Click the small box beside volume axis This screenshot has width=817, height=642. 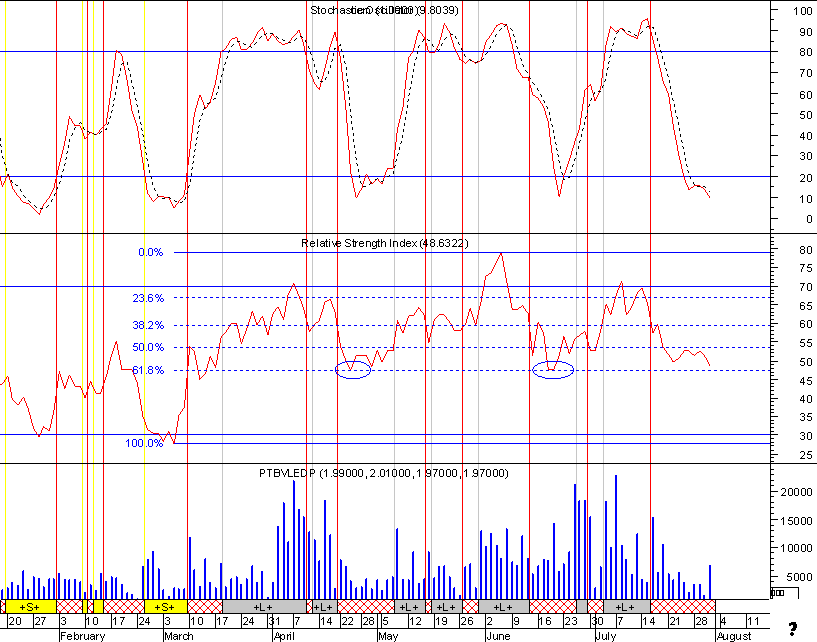(784, 593)
